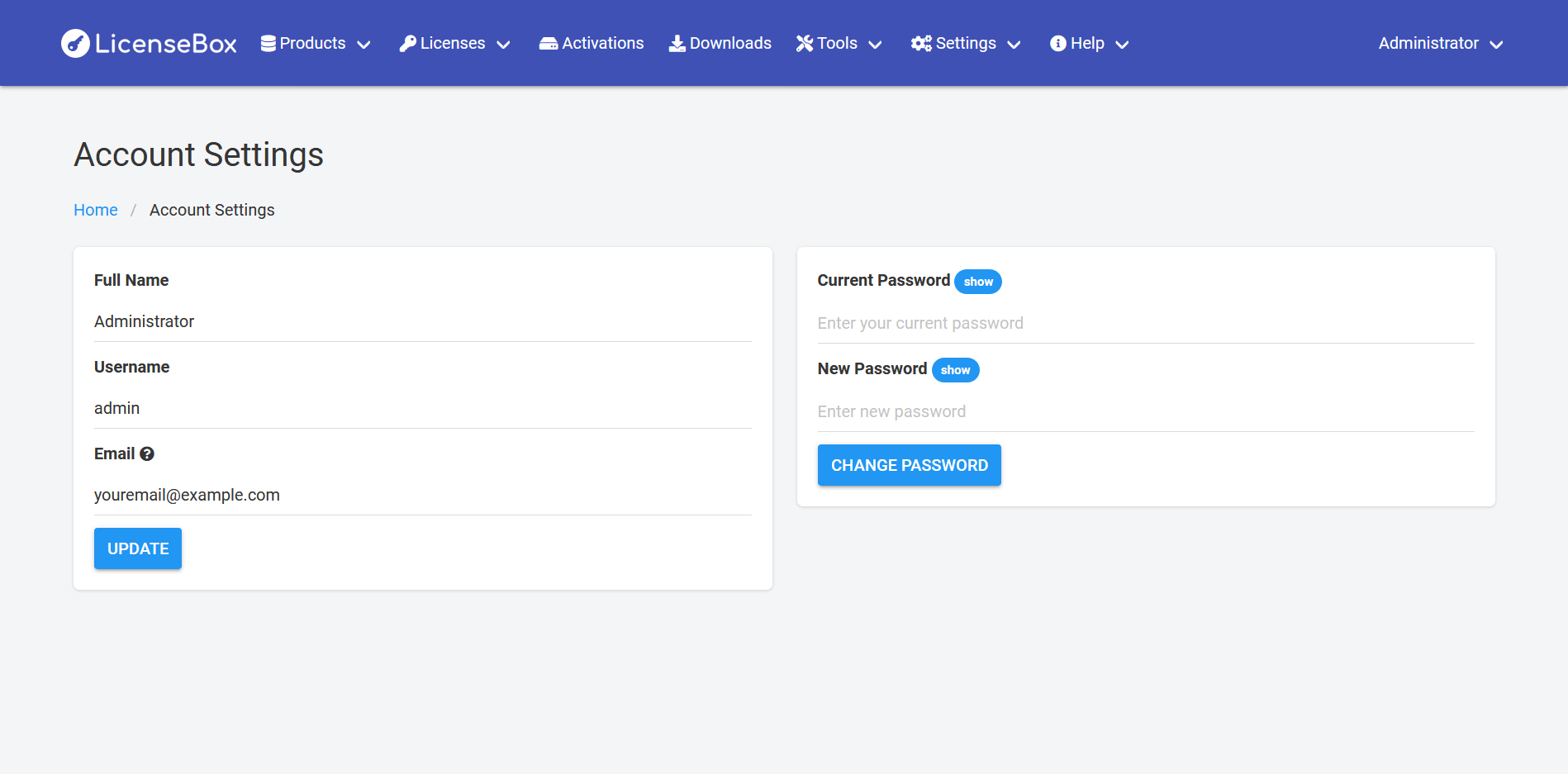Image resolution: width=1568 pixels, height=774 pixels.
Task: Click the Products database icon
Action: [268, 44]
